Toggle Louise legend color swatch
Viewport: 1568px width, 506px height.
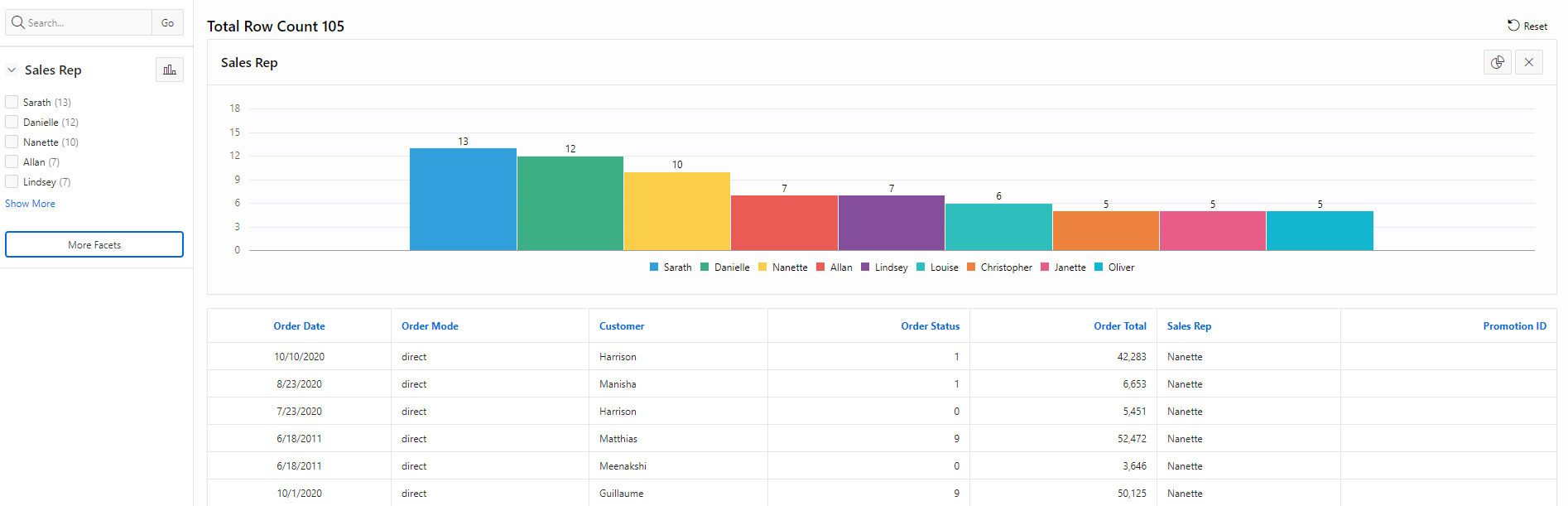tap(921, 267)
